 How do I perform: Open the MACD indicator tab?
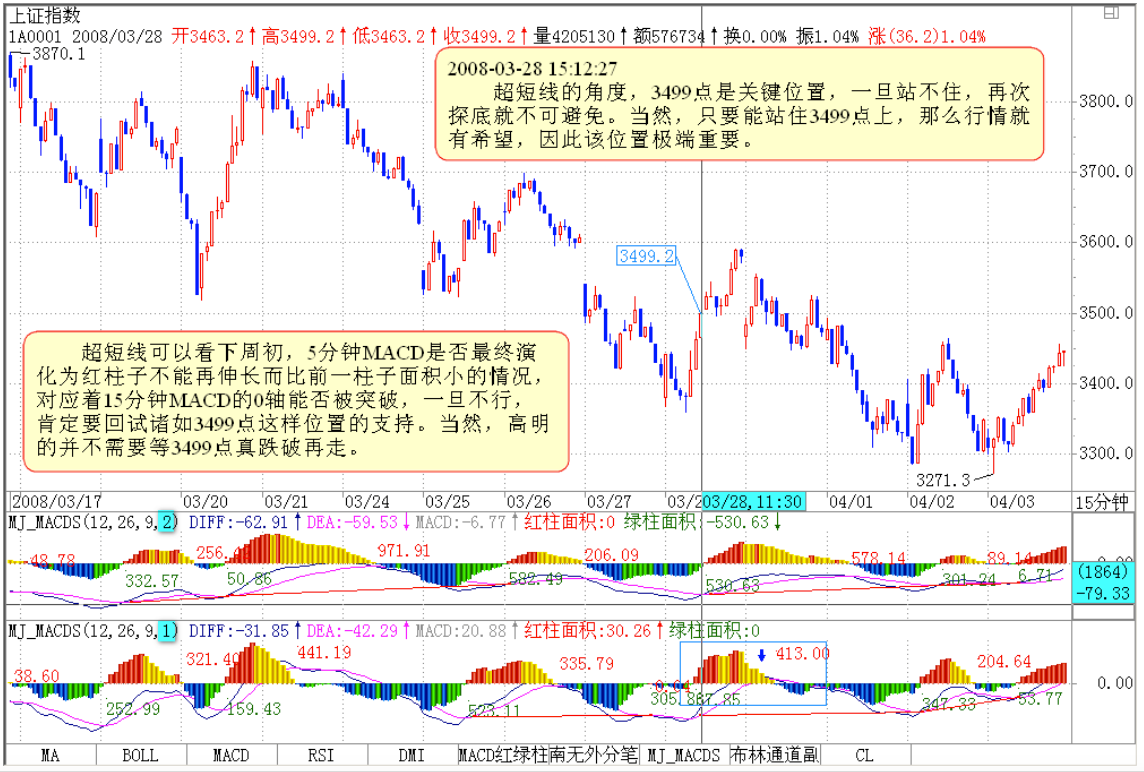[231, 755]
